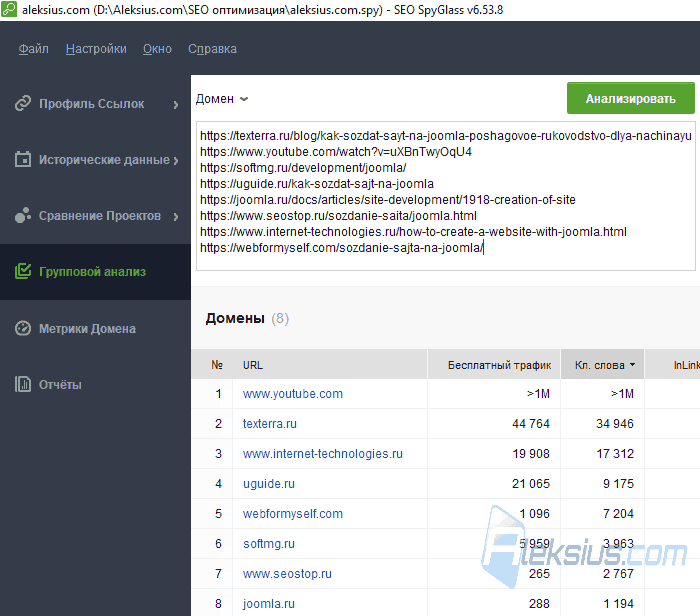Click the seostop.ru/sozdanie-saita URL line

click(x=338, y=216)
